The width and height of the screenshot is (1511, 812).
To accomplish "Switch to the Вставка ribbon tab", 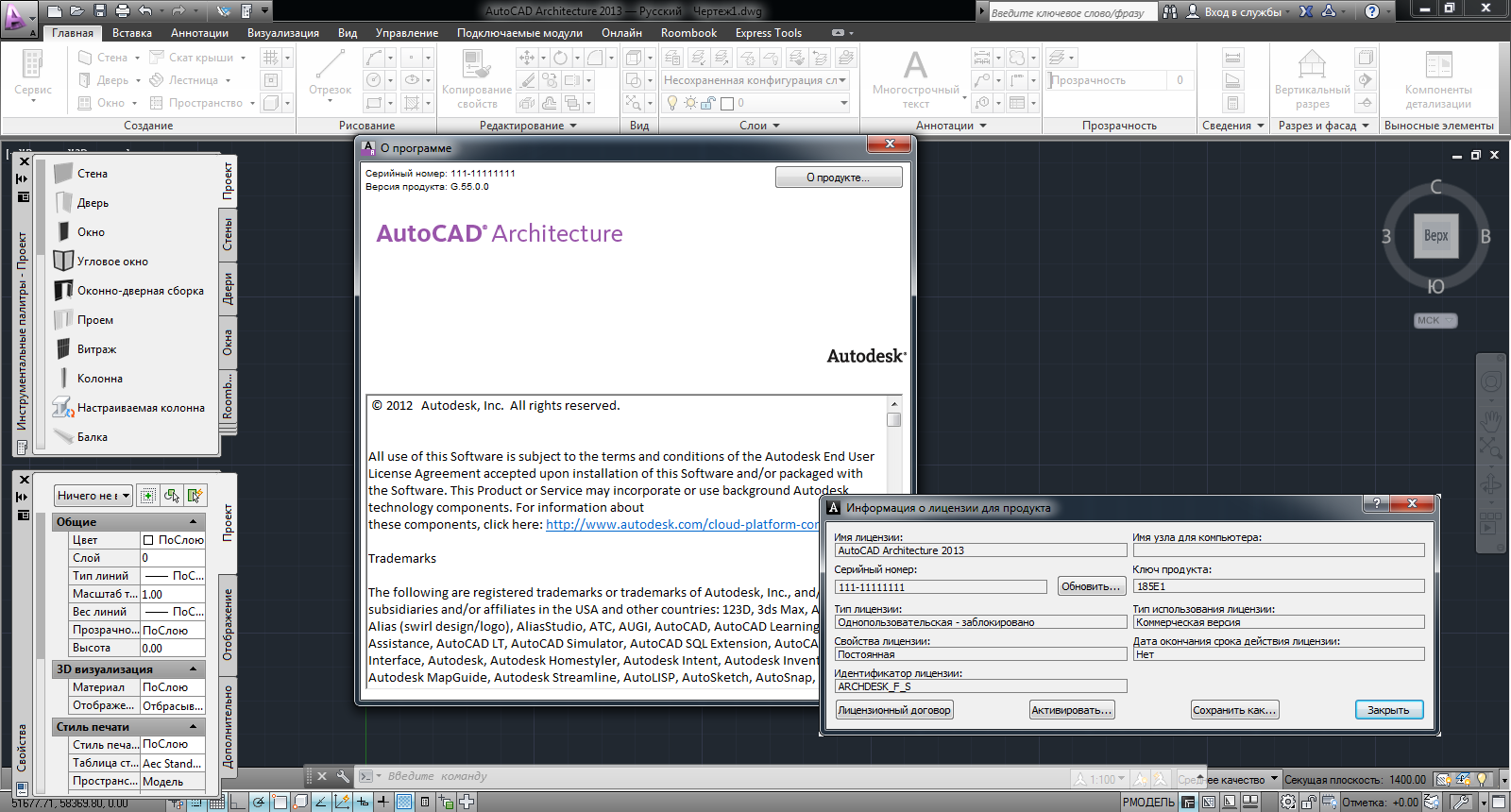I will pos(132,33).
